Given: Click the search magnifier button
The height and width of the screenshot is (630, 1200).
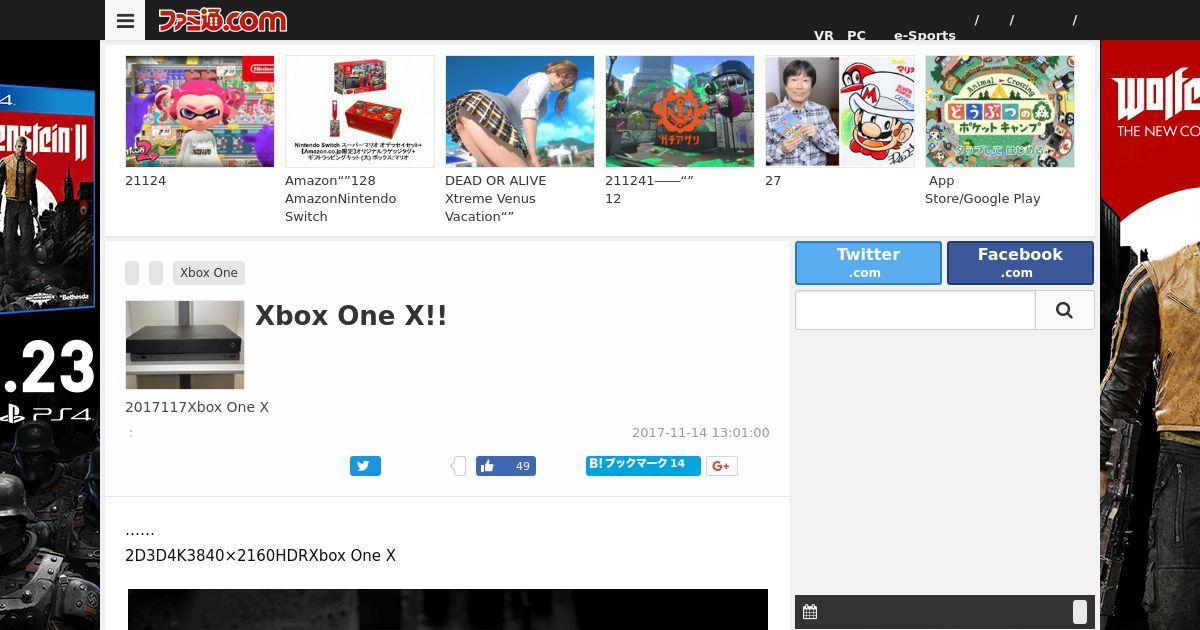Looking at the screenshot, I should pos(1064,311).
